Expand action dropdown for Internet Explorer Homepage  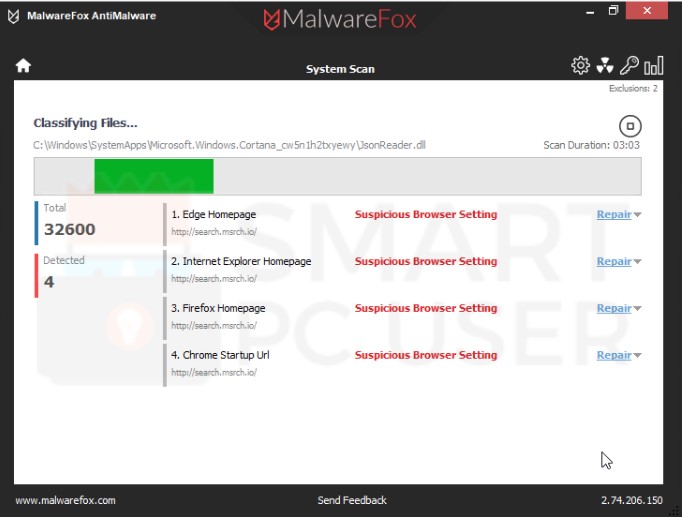click(x=638, y=262)
